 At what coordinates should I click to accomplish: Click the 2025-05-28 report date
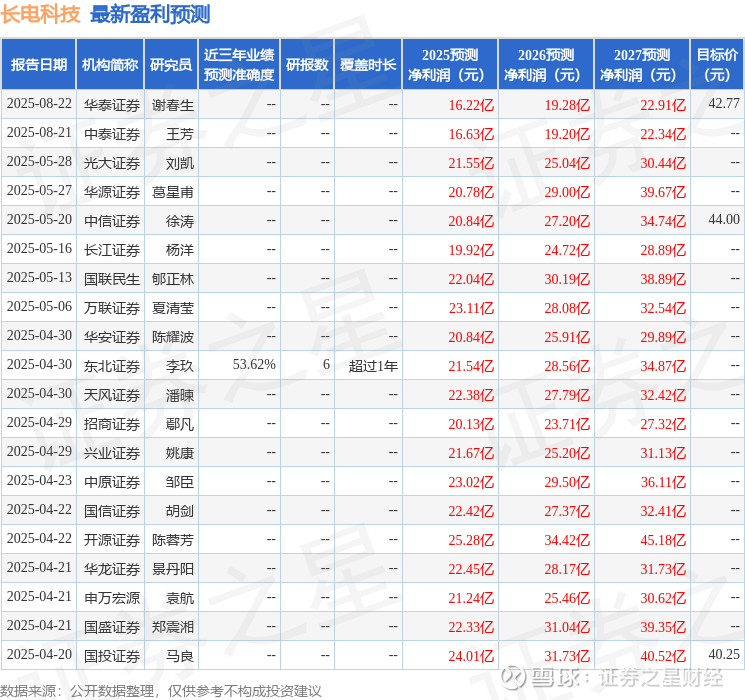[x=39, y=161]
